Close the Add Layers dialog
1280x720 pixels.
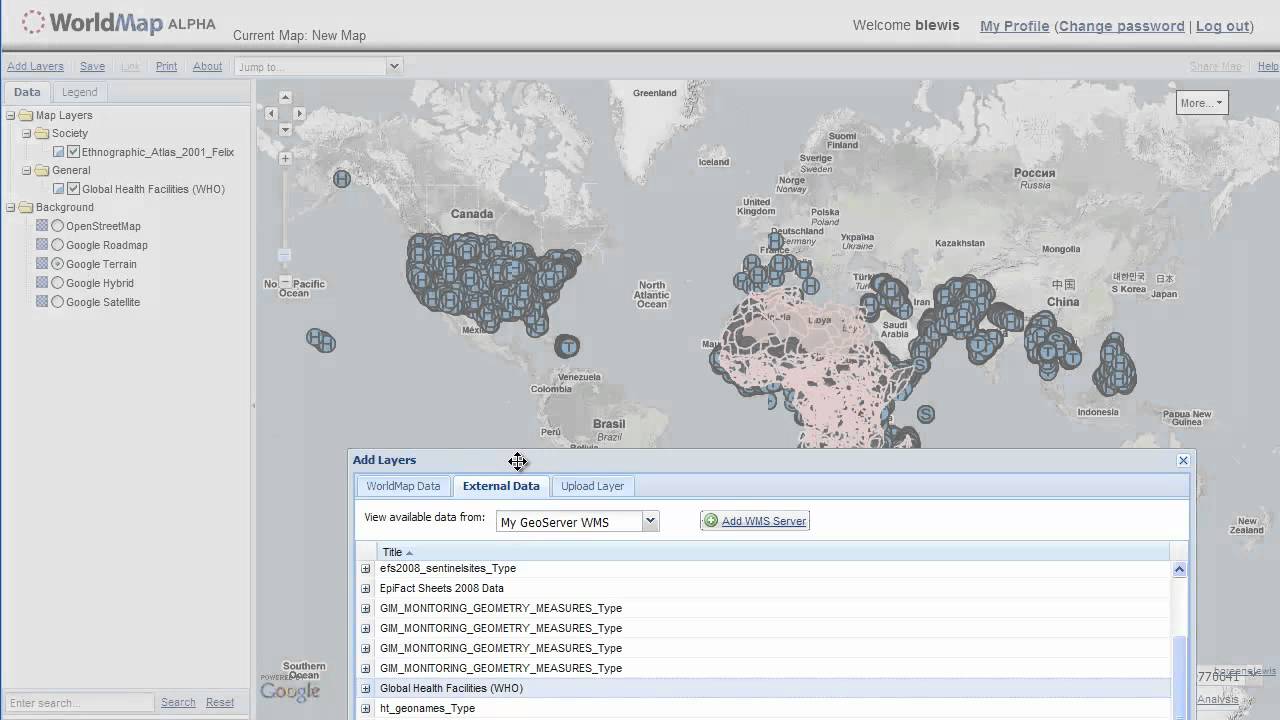(1183, 460)
